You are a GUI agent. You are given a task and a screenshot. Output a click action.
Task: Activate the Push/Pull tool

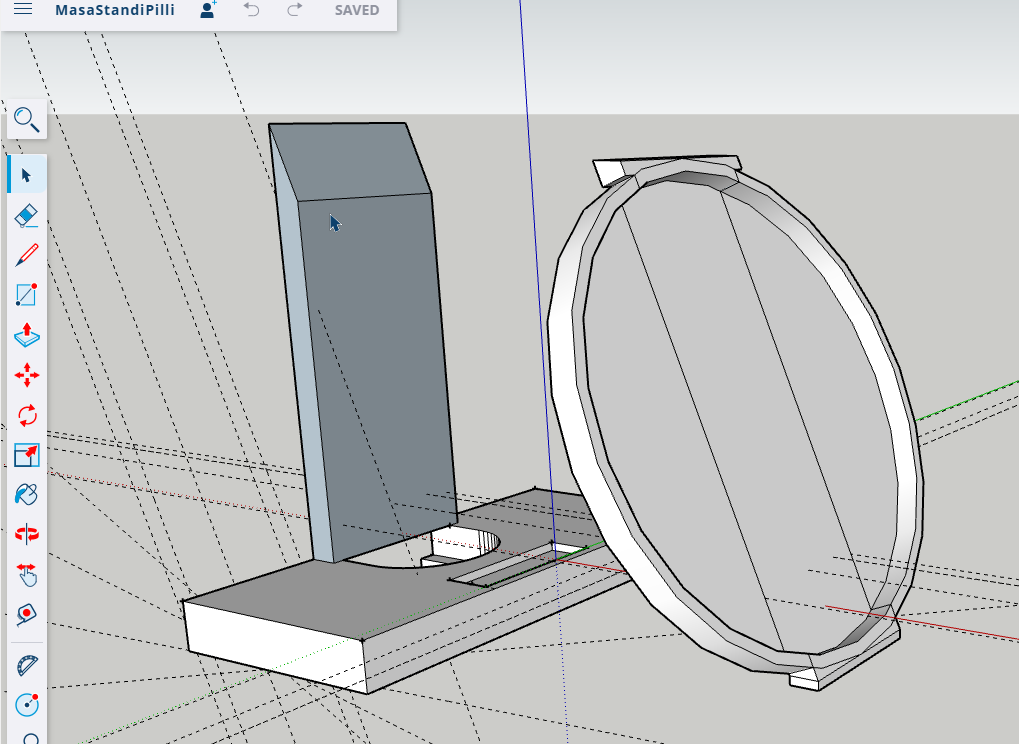point(27,336)
